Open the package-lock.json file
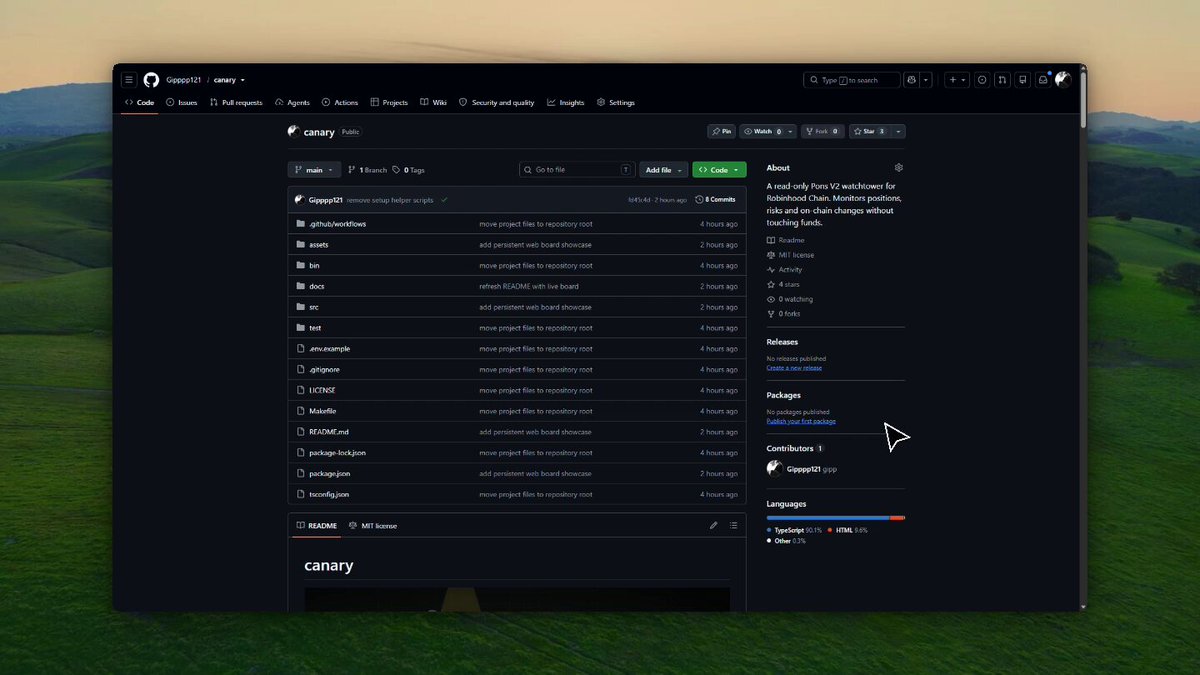 337,453
